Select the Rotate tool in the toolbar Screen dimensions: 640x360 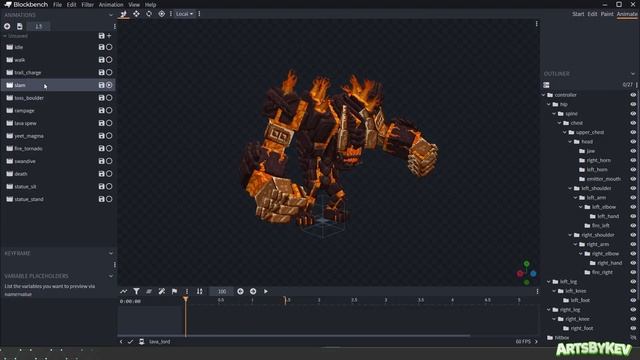click(x=149, y=14)
